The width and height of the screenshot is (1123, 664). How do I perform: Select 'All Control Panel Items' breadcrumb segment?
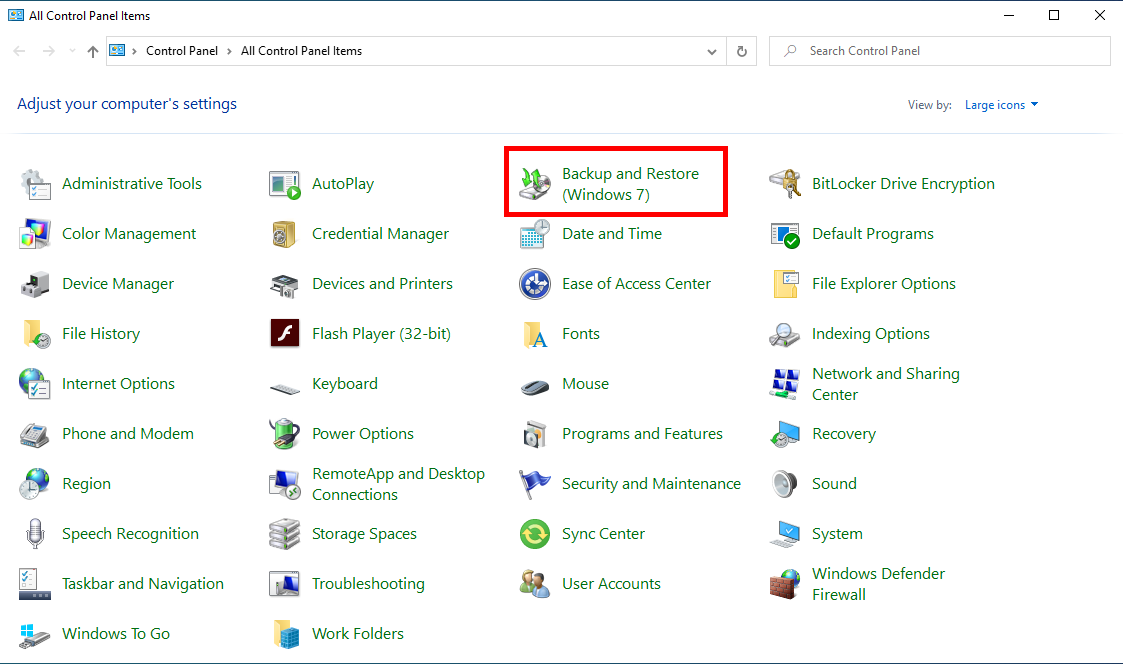[301, 51]
